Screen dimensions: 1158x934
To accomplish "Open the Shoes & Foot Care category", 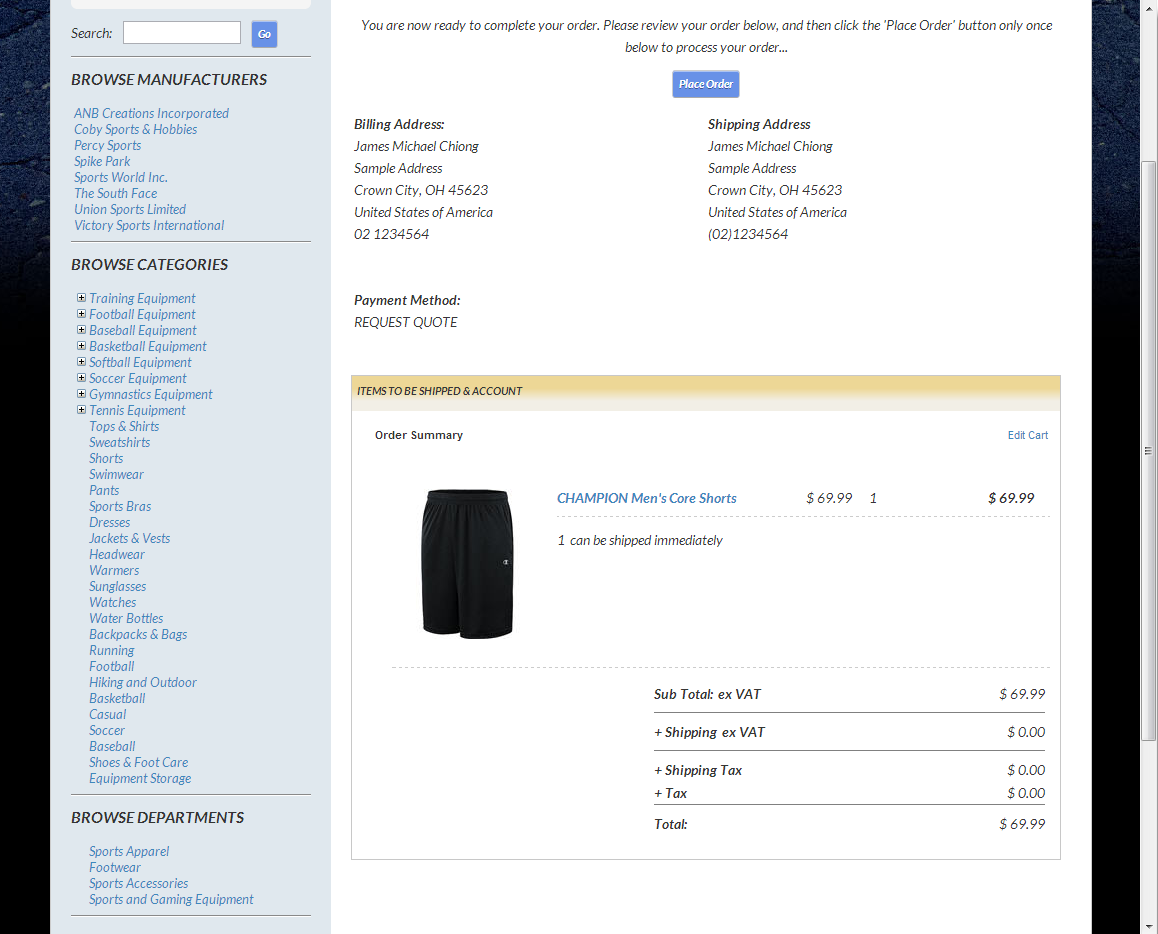I will [138, 762].
